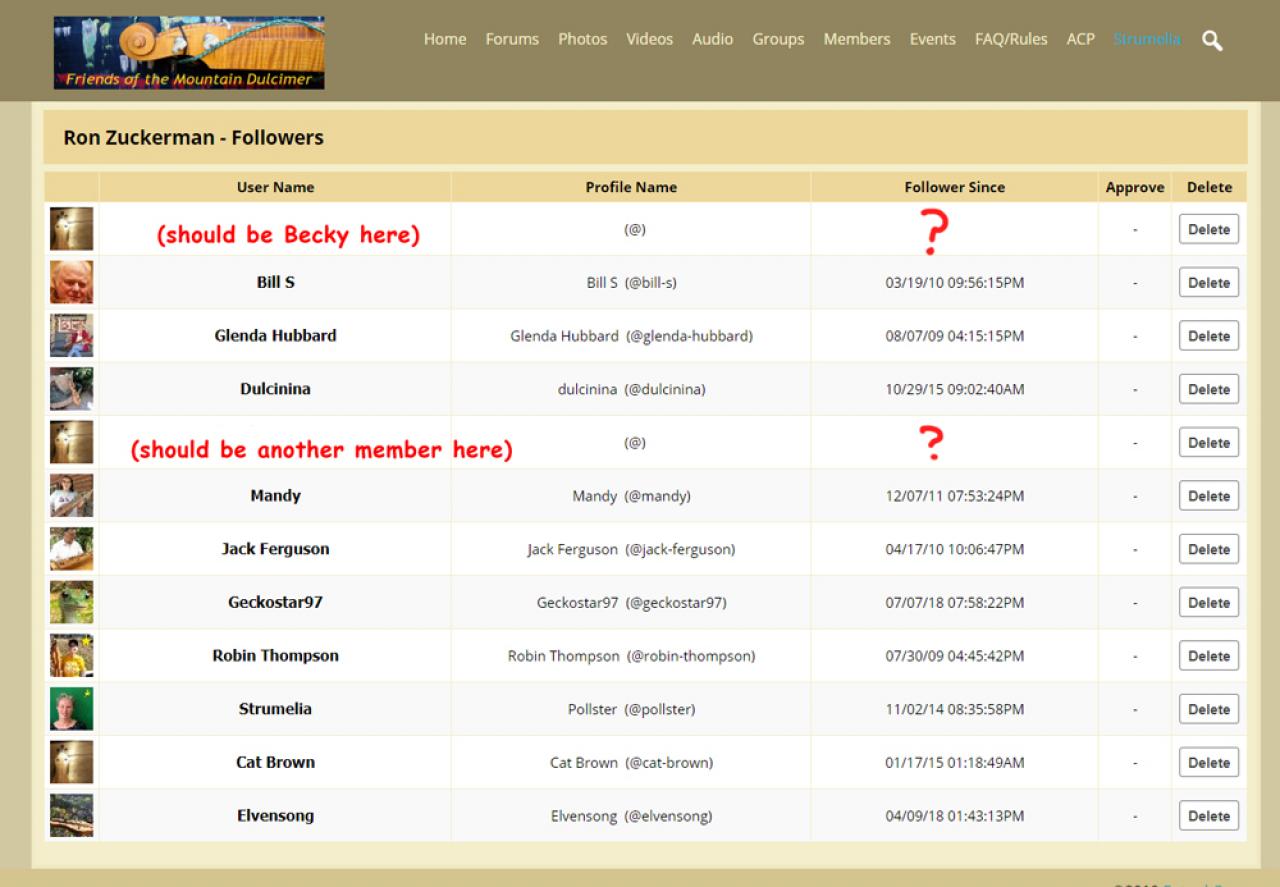Open Geckostar97 frog avatar thumbnail
The height and width of the screenshot is (887, 1280).
click(72, 602)
